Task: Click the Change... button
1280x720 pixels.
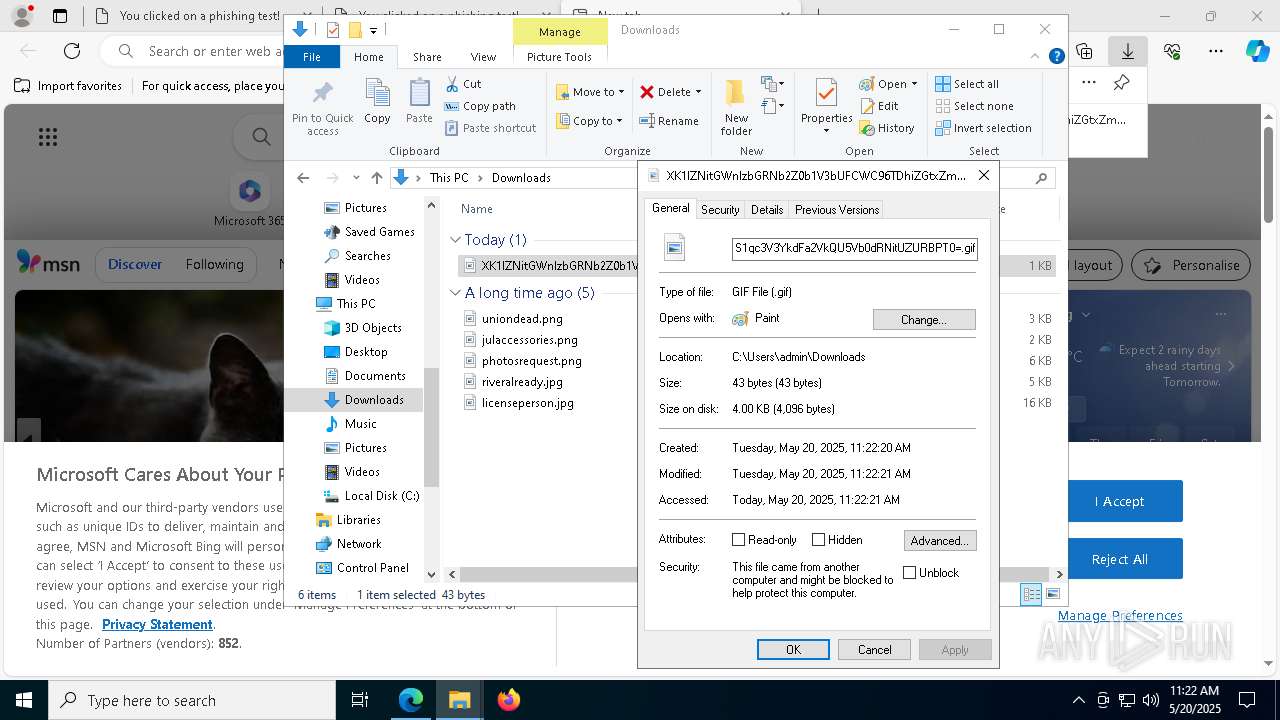Action: [924, 320]
